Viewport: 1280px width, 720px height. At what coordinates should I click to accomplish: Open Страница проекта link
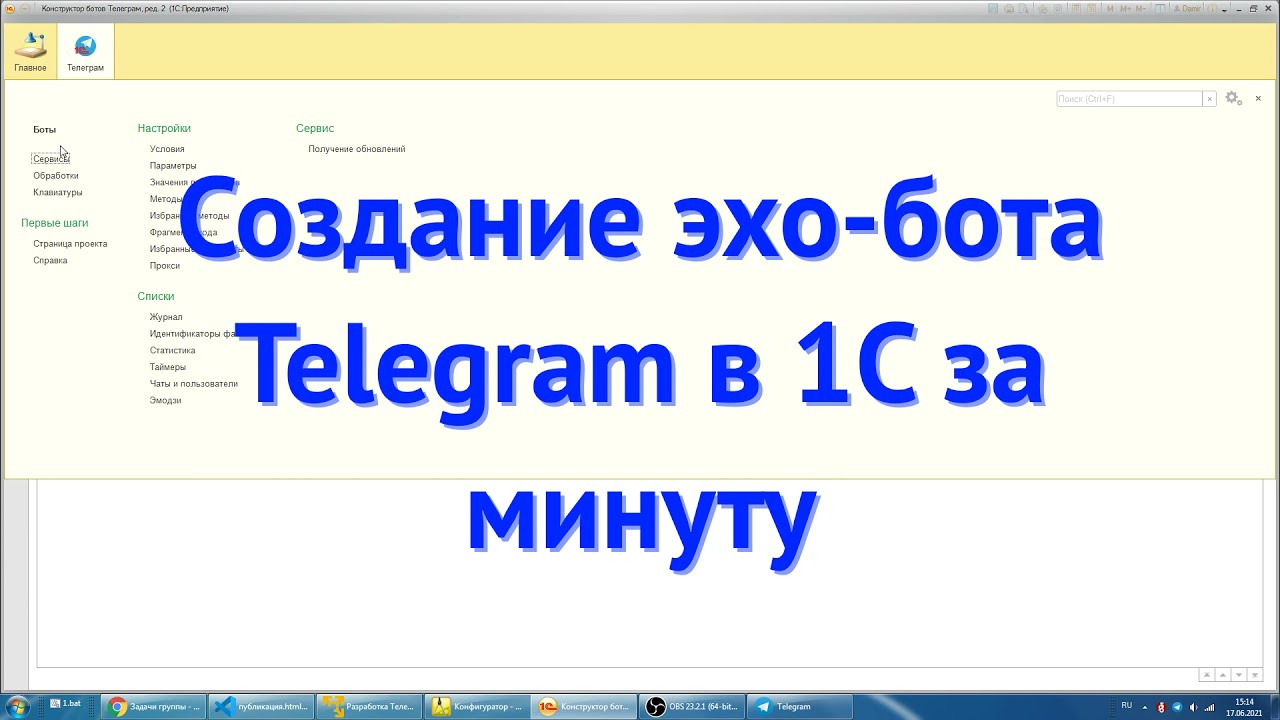[x=70, y=244]
